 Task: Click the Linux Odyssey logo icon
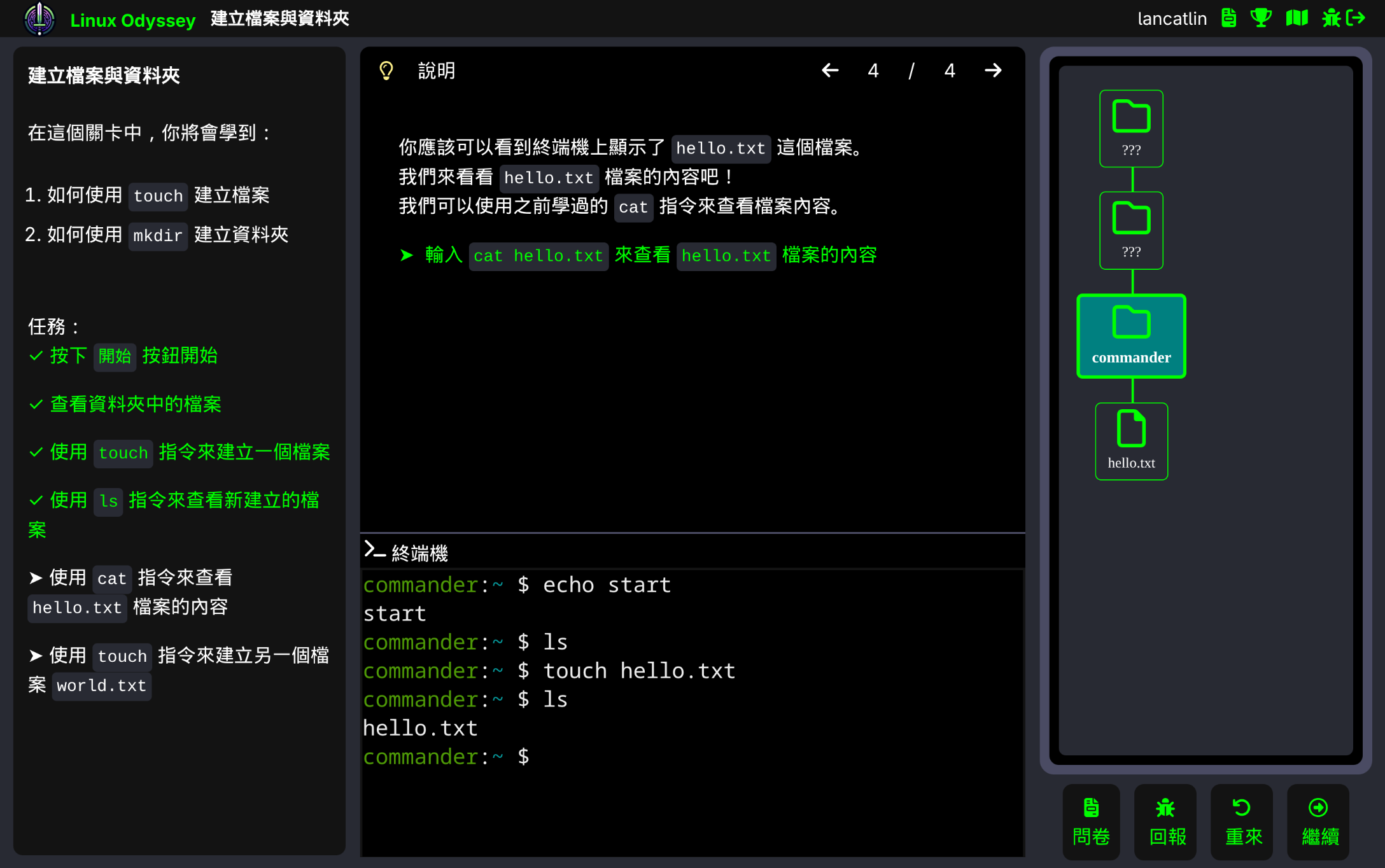[39, 19]
